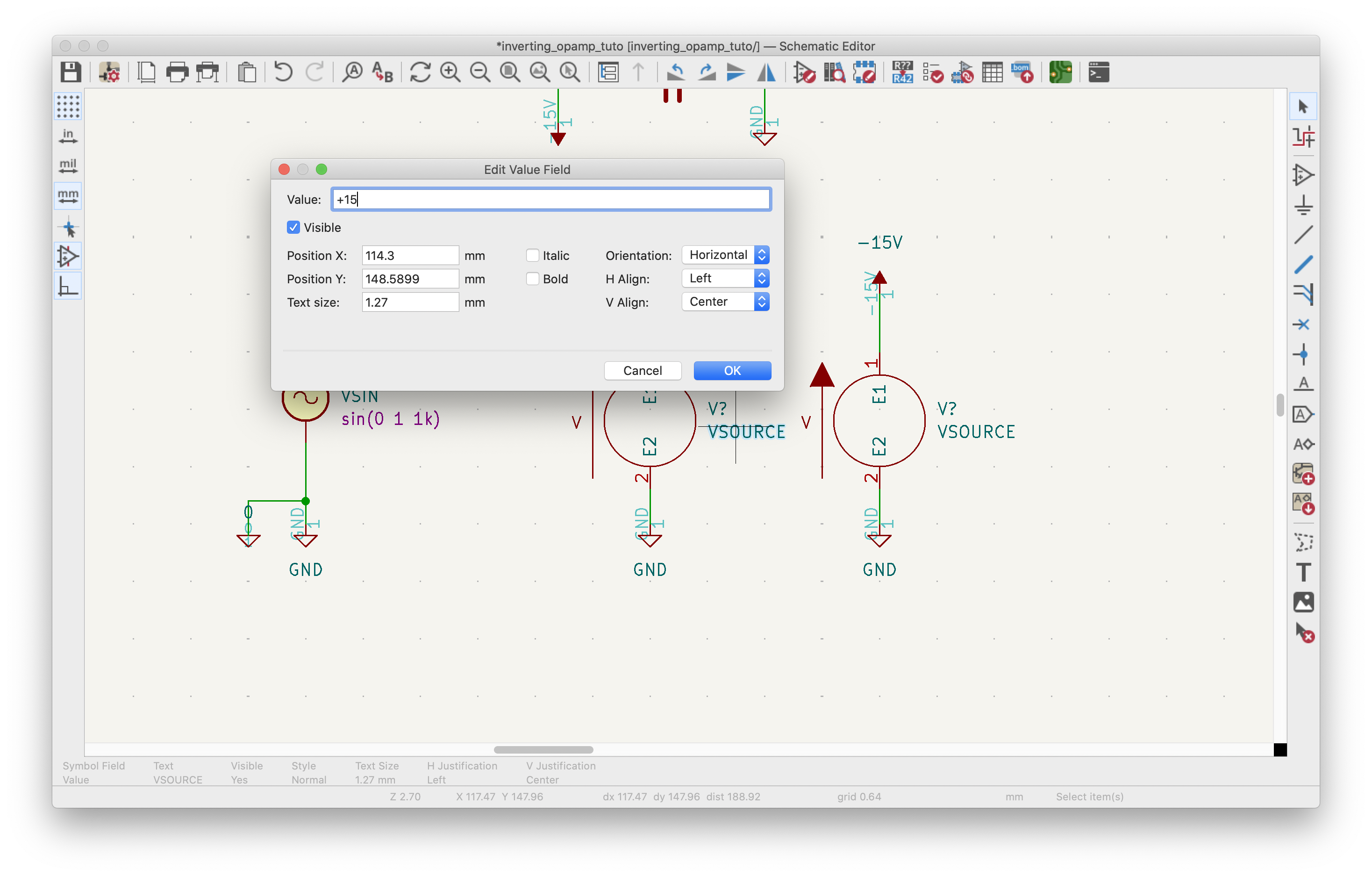The height and width of the screenshot is (877, 1372).
Task: Click Rotate Counterclockwise icon
Action: (676, 72)
